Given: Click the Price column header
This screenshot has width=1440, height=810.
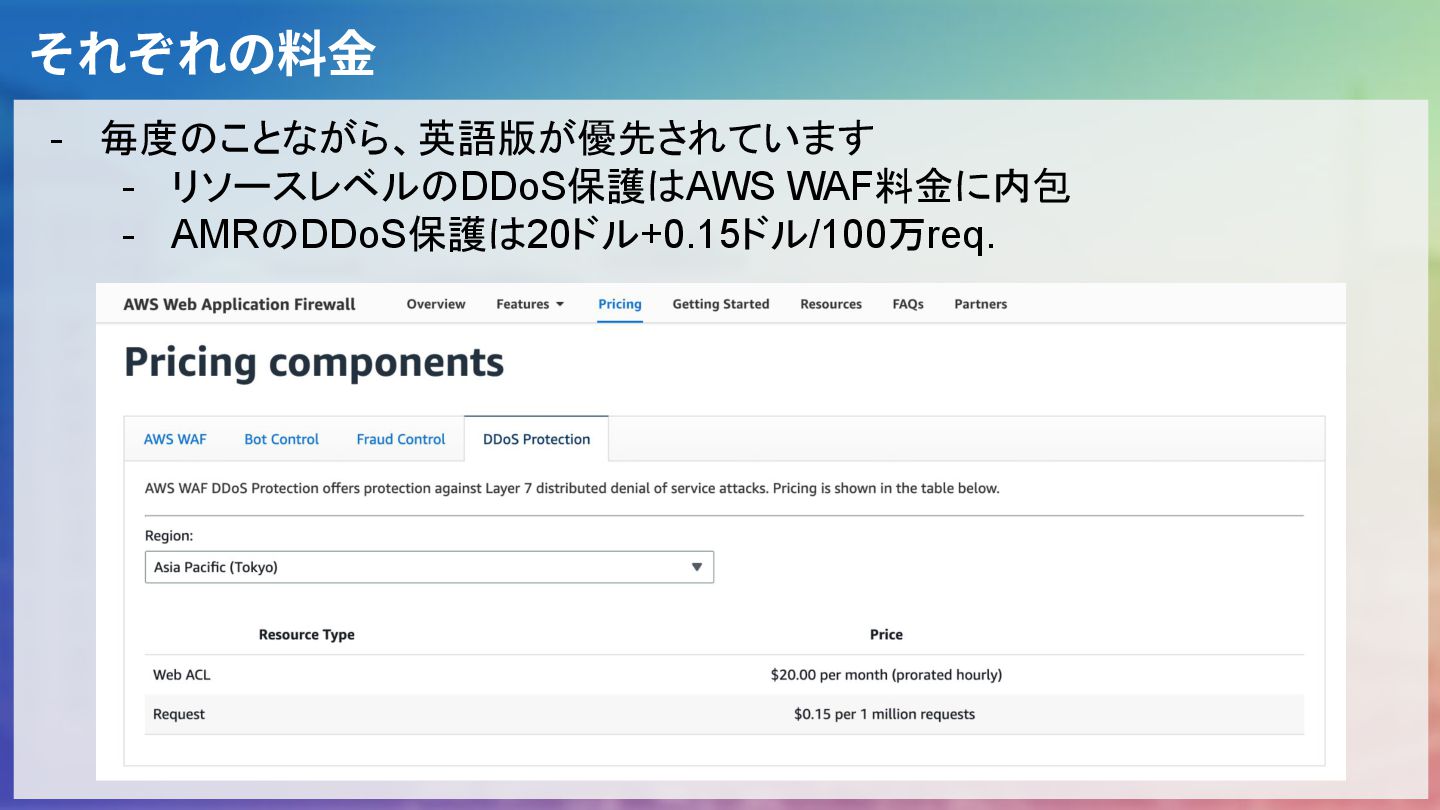Looking at the screenshot, I should 886,635.
